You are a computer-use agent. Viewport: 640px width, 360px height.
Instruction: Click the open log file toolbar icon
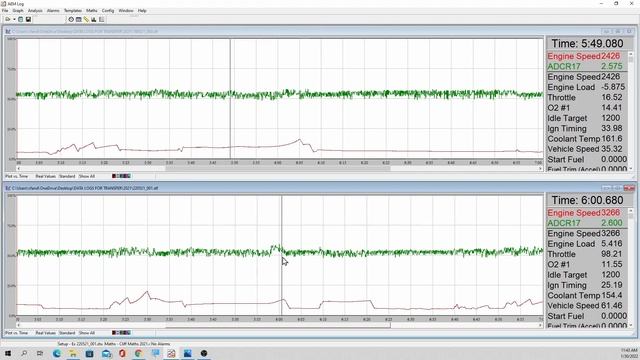pyautogui.click(x=8, y=19)
